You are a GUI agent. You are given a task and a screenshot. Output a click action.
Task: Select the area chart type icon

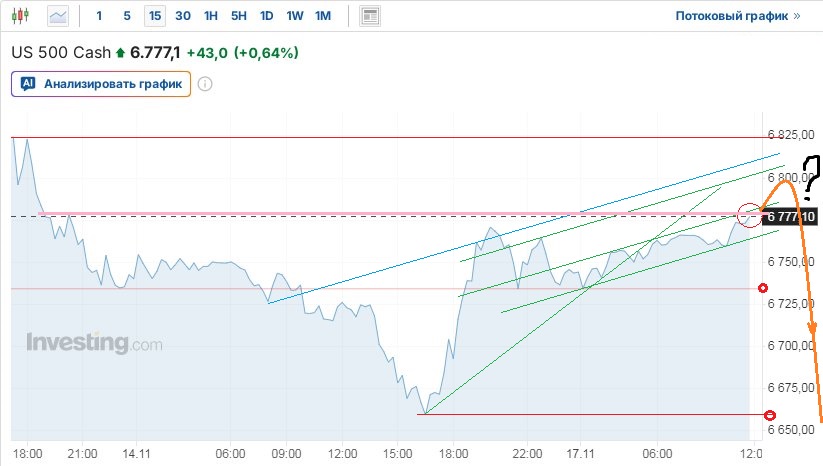(x=59, y=16)
